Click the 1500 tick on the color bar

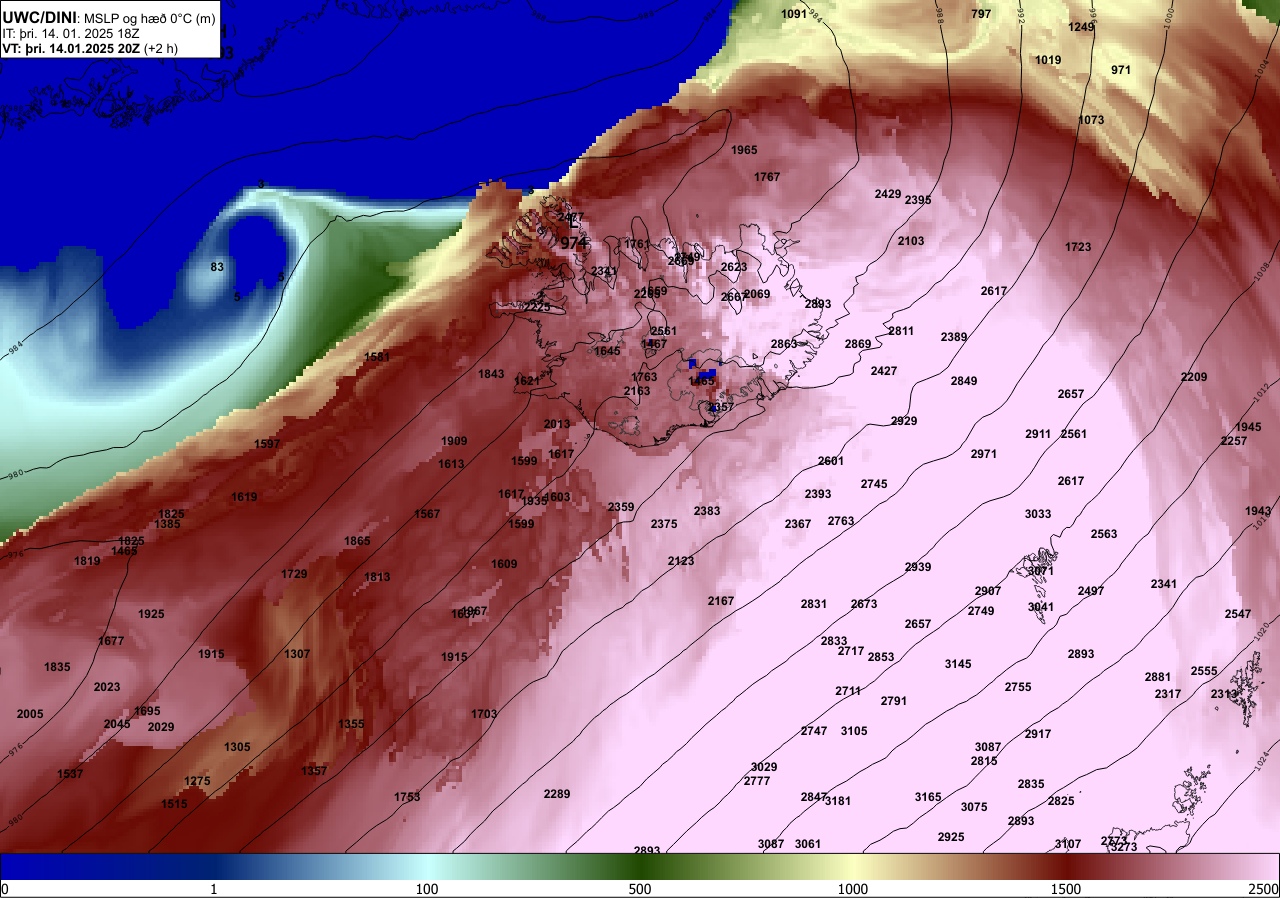[1066, 889]
